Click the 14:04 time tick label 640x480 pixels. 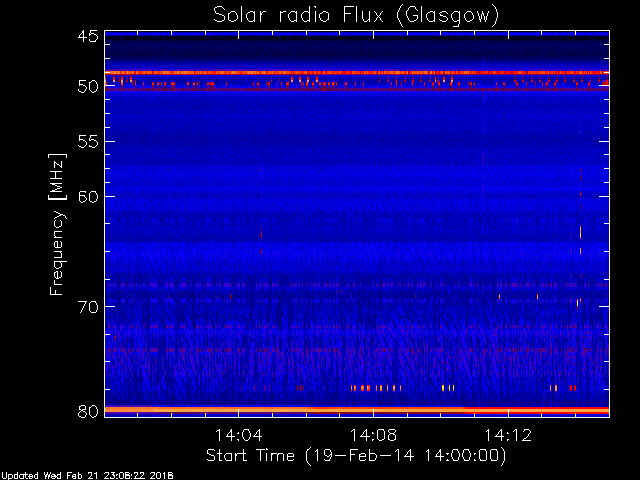pyautogui.click(x=238, y=435)
